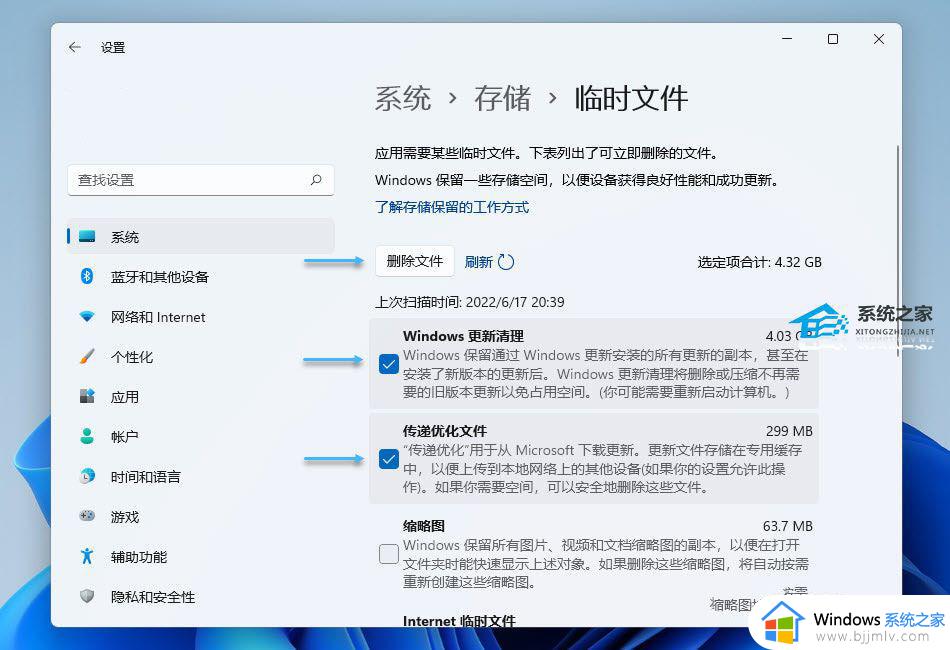
Task: Go to 存储 in the breadcrumb
Action: 502,98
